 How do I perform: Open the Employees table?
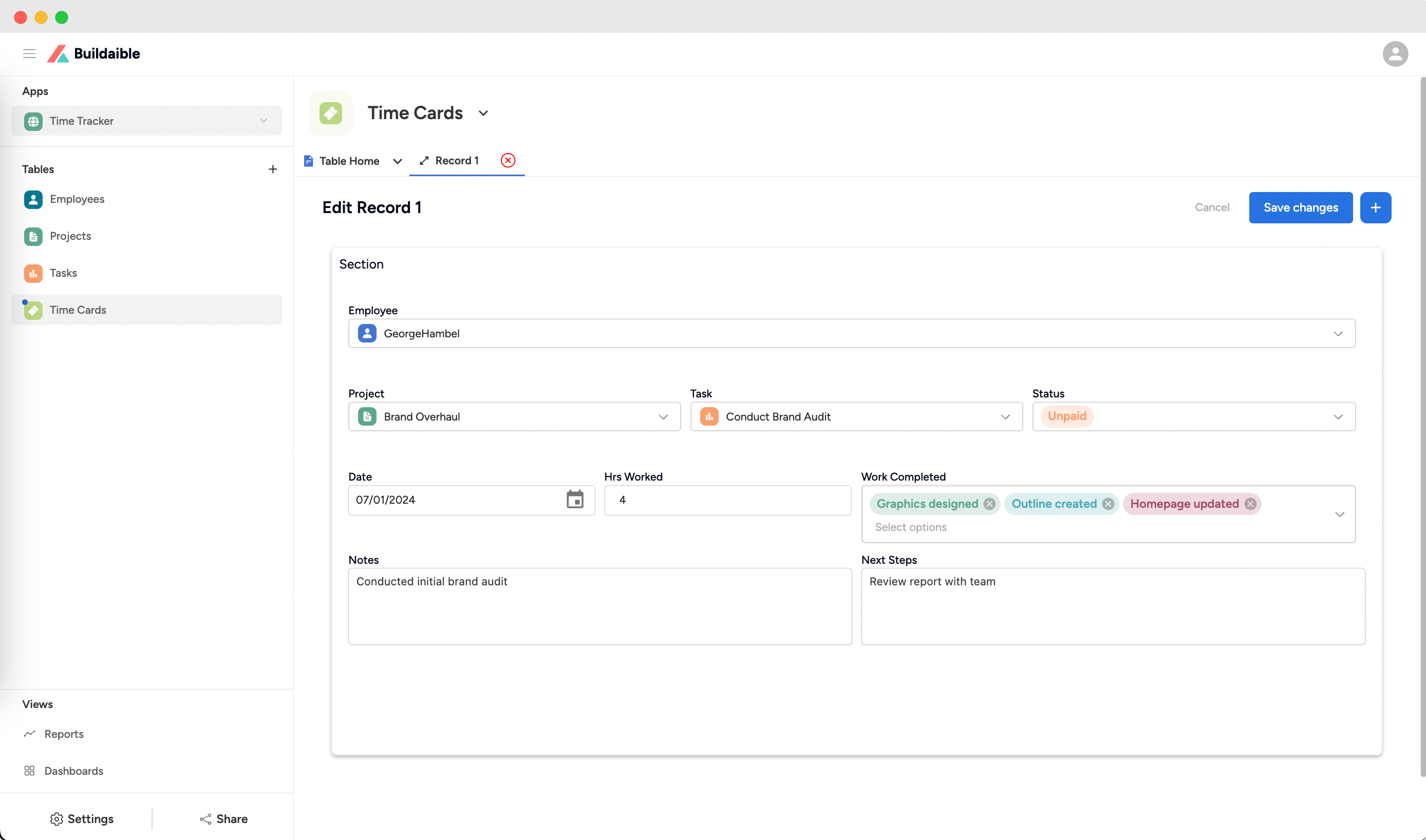(147, 199)
